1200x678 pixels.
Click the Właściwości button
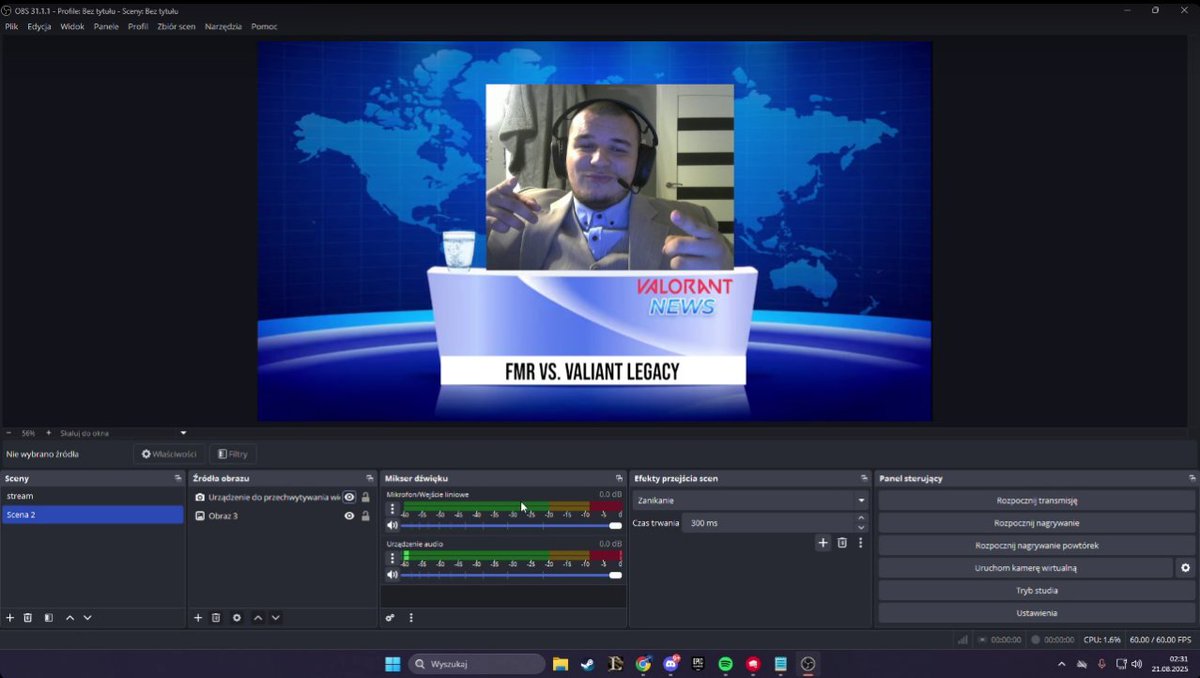pos(169,454)
